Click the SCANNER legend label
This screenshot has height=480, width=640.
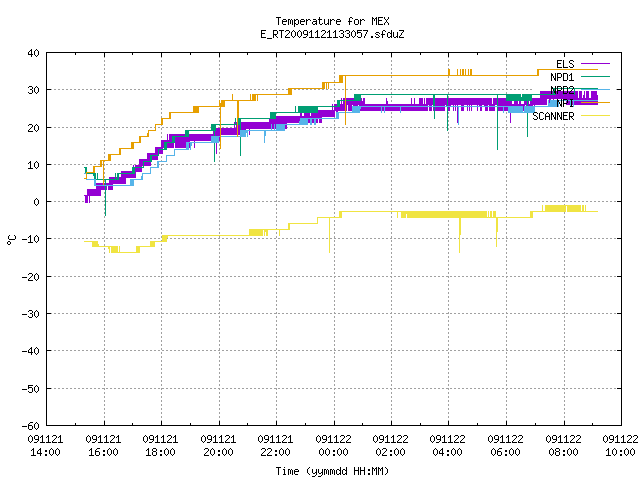click(553, 116)
